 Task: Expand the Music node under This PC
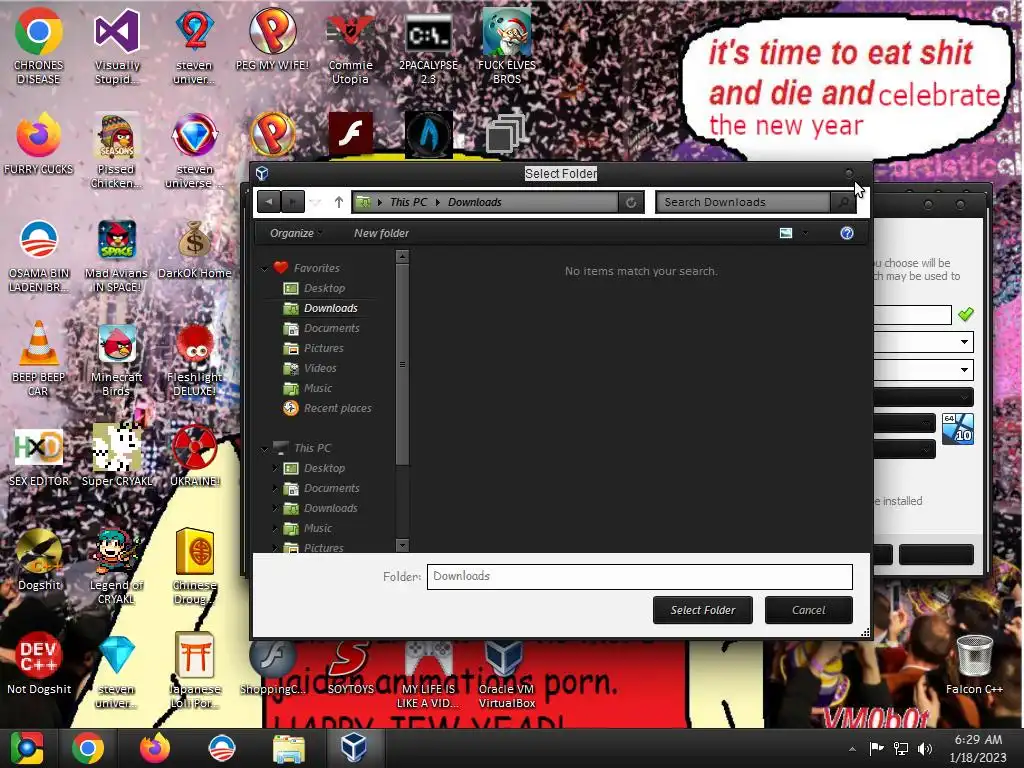(275, 528)
